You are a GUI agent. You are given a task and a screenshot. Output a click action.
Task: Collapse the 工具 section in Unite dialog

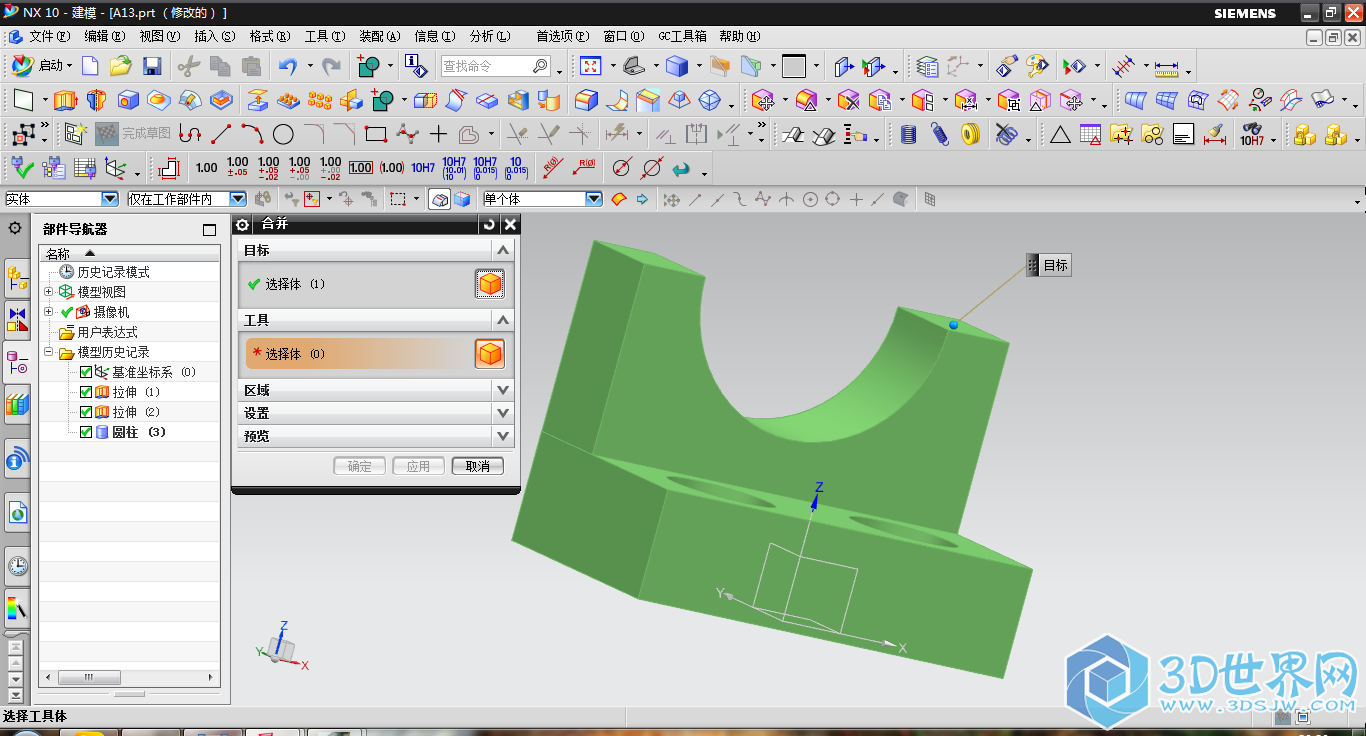(x=503, y=320)
